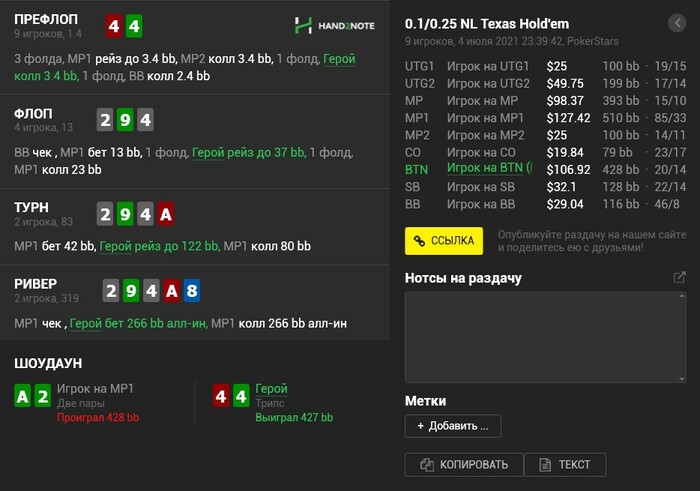
Task: Click Игрок на BB row in player list
Action: [x=546, y=204]
